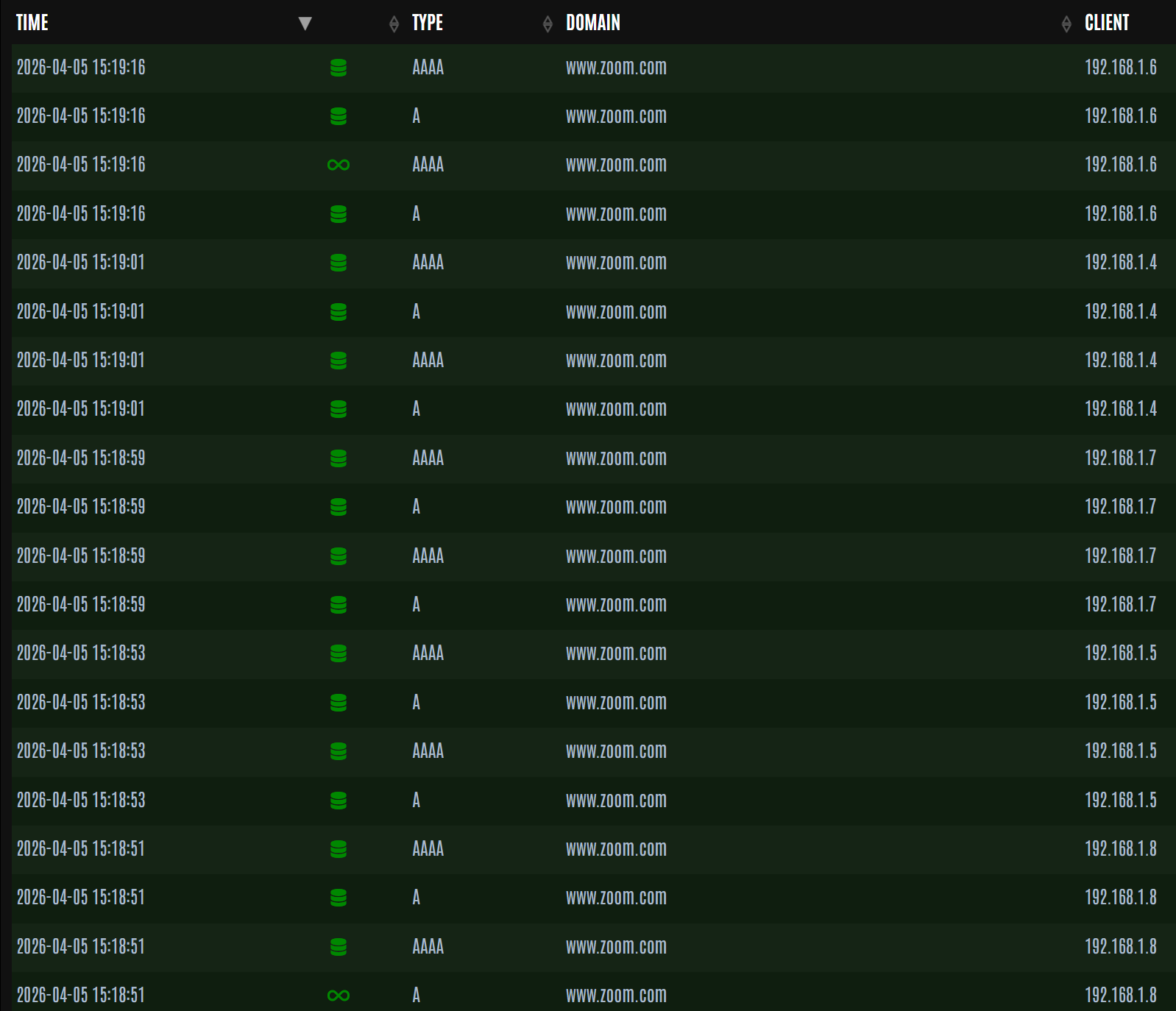The height and width of the screenshot is (1011, 1176).
Task: Click the topmost 2026-04-05 15:18:59 timestamp
Action: point(81,458)
